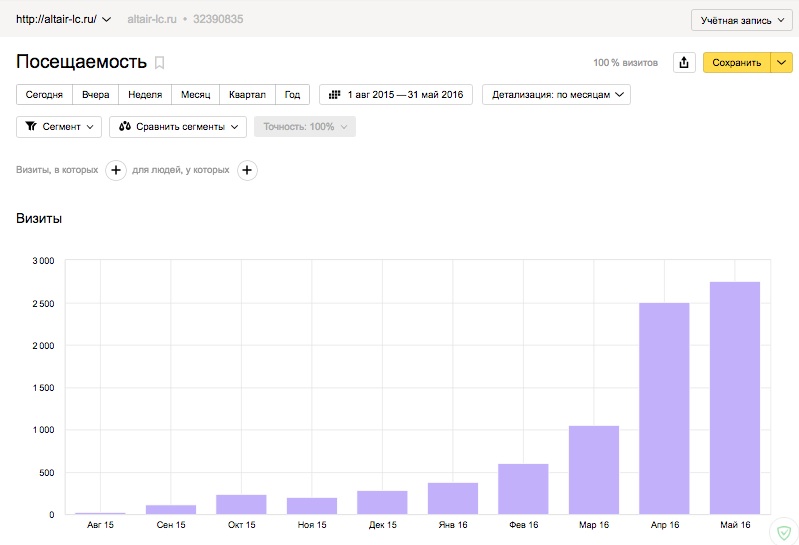Viewport: 799px width, 545px height.
Task: Switch period to Год
Action: pyautogui.click(x=292, y=95)
